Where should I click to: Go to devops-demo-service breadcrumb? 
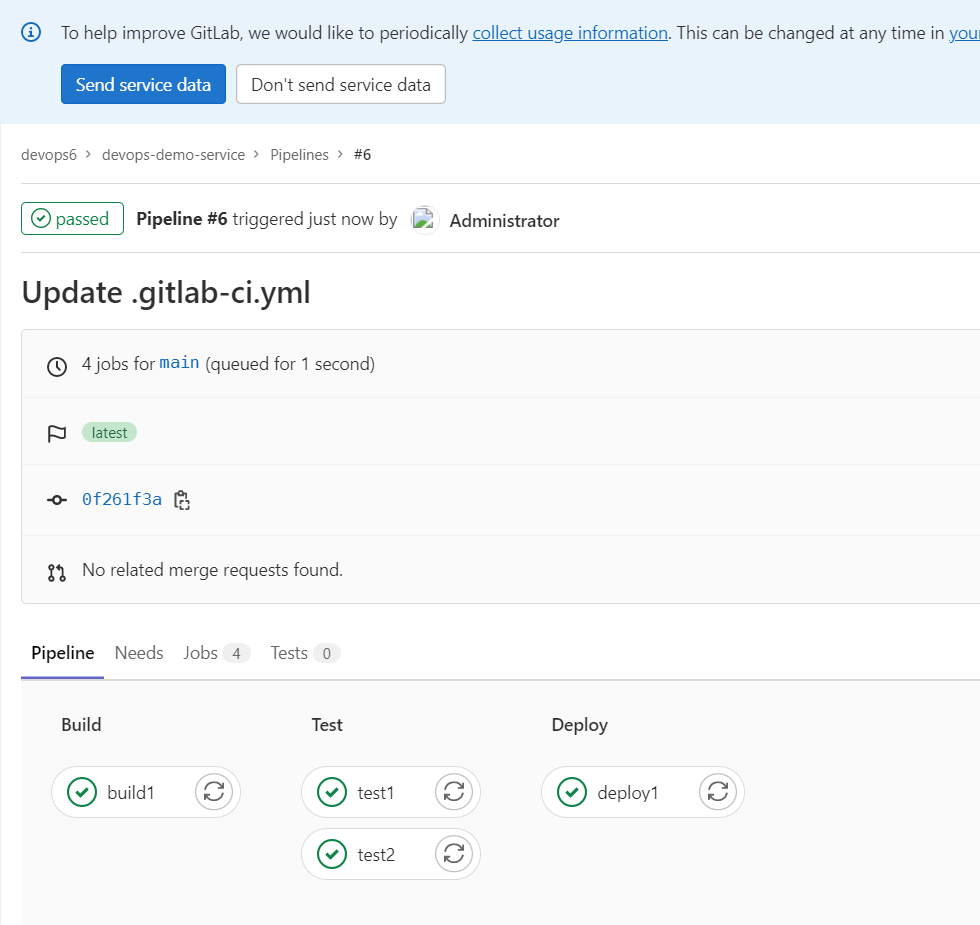tap(173, 154)
